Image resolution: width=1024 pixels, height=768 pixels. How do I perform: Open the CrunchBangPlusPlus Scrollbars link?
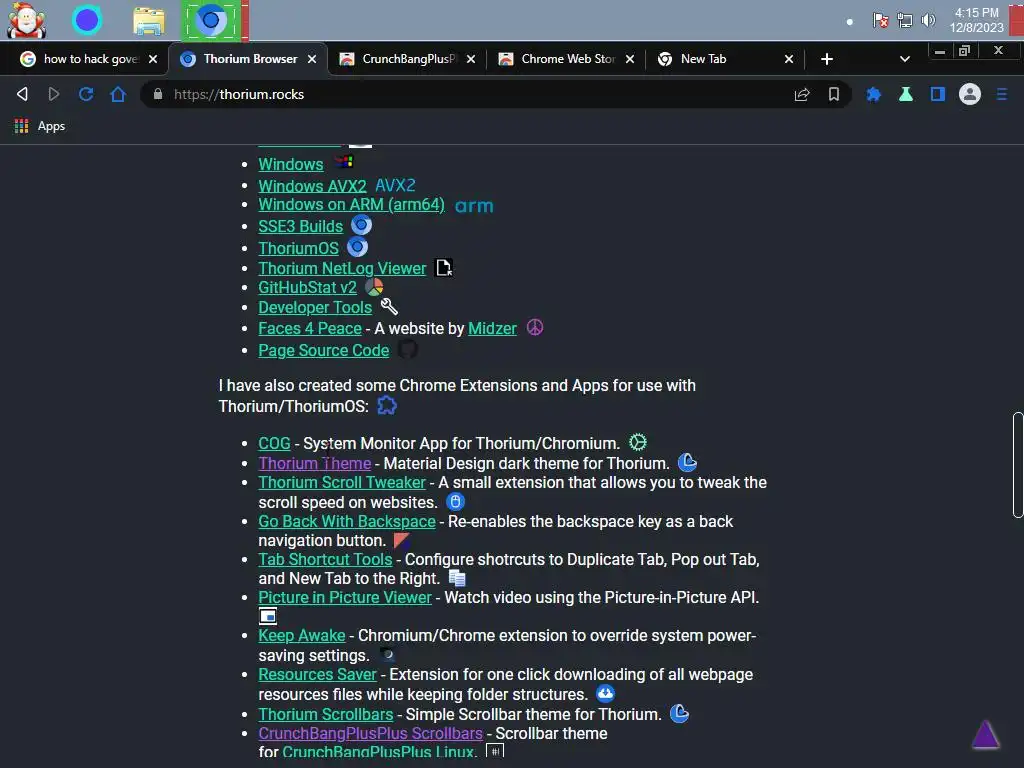pos(370,733)
